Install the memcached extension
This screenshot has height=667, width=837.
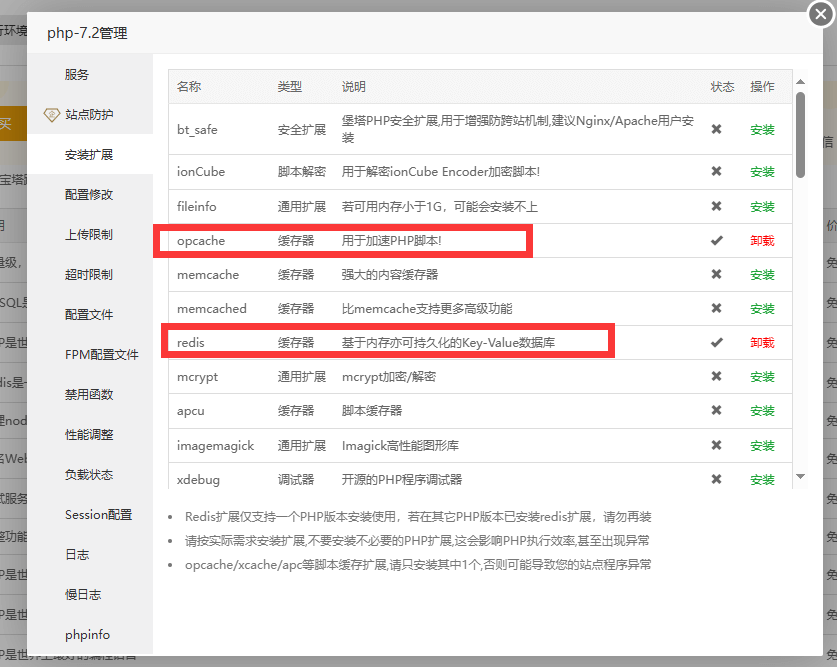[762, 308]
